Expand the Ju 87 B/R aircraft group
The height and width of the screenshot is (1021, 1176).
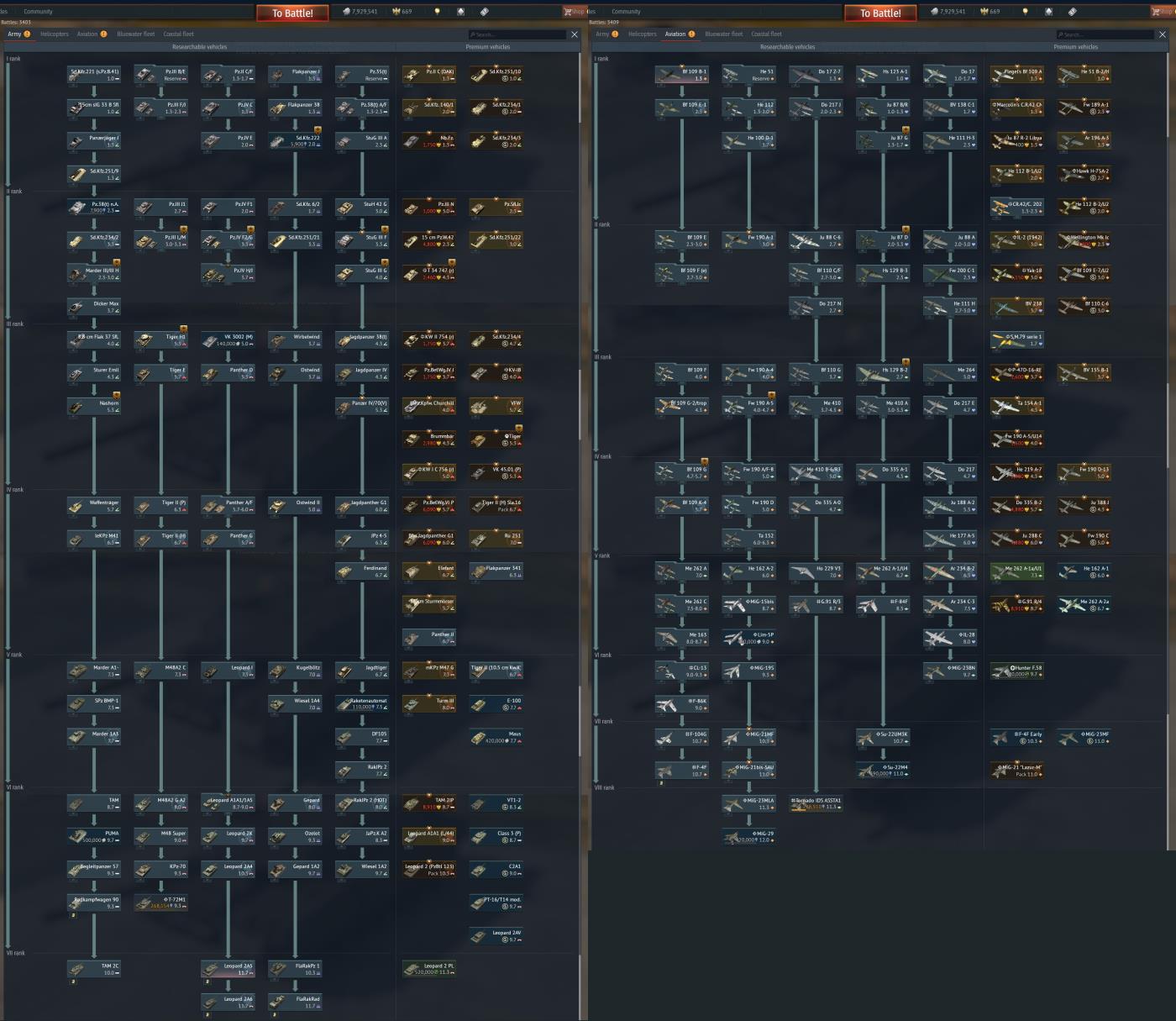[x=883, y=108]
